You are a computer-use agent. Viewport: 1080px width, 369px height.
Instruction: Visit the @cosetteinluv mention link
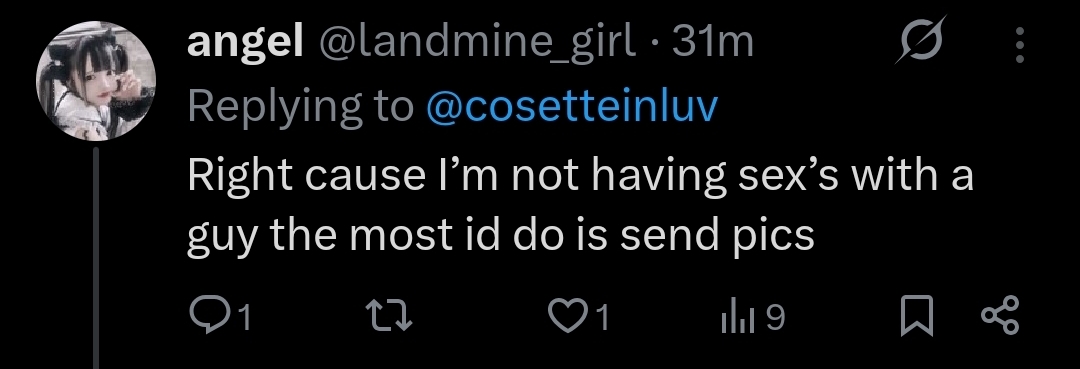[572, 106]
